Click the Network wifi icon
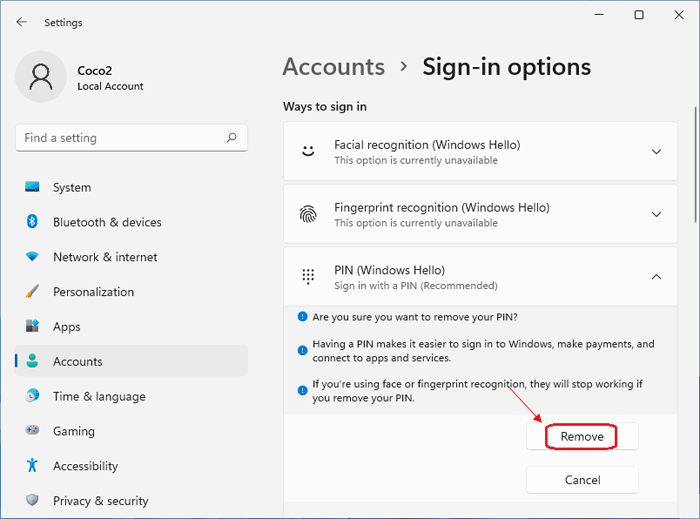The height and width of the screenshot is (519, 700). point(32,257)
